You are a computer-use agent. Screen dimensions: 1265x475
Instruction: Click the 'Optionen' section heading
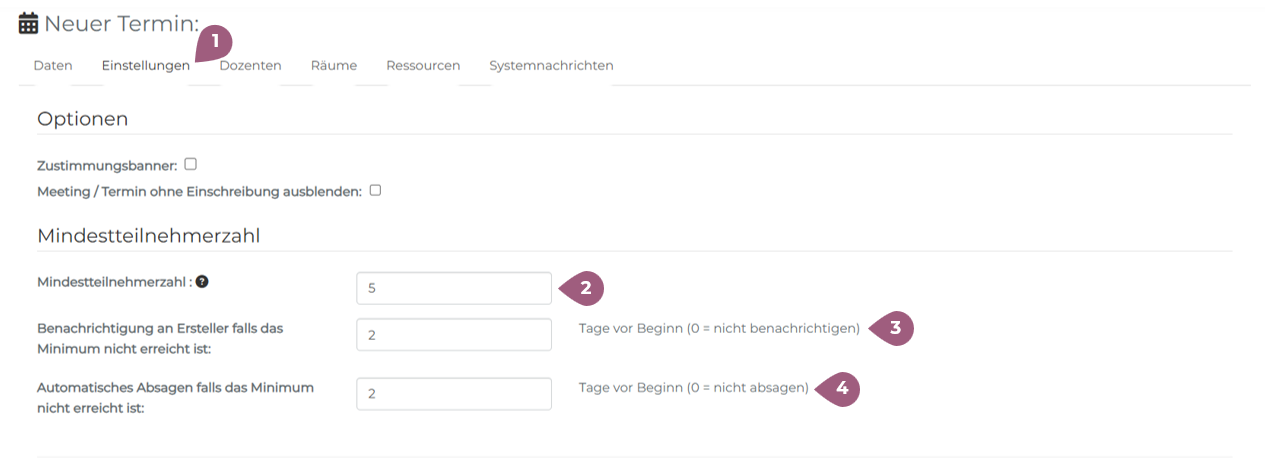coord(82,119)
